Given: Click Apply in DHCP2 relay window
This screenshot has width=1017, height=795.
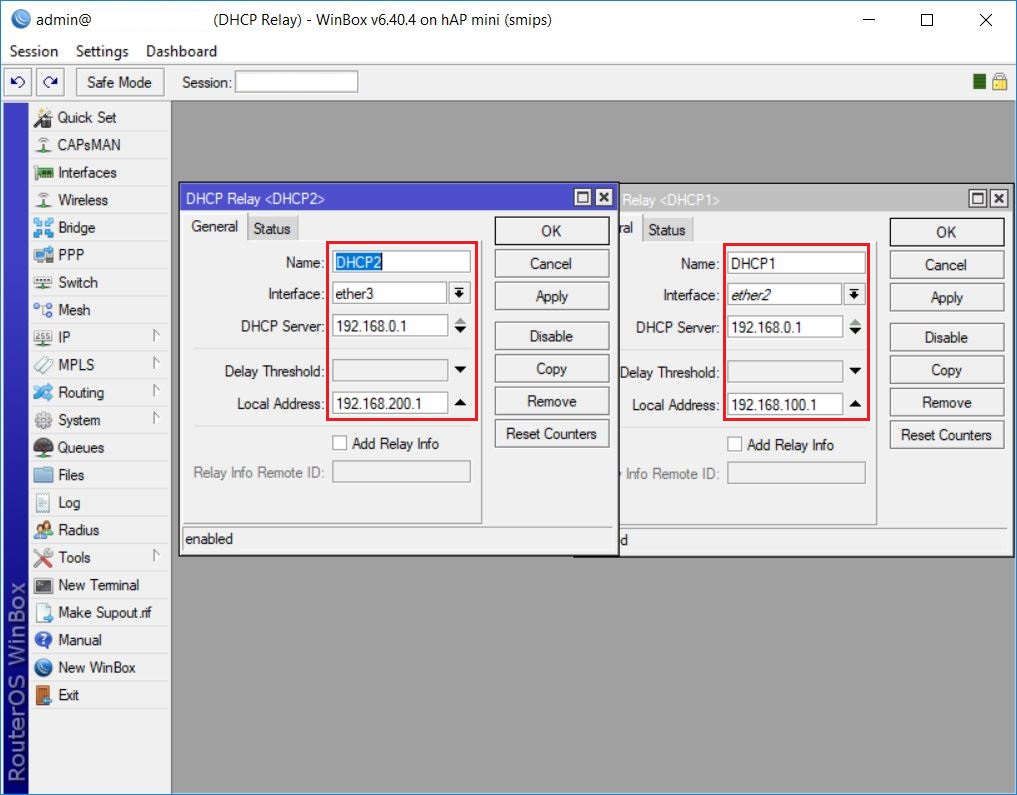Looking at the screenshot, I should click(551, 296).
